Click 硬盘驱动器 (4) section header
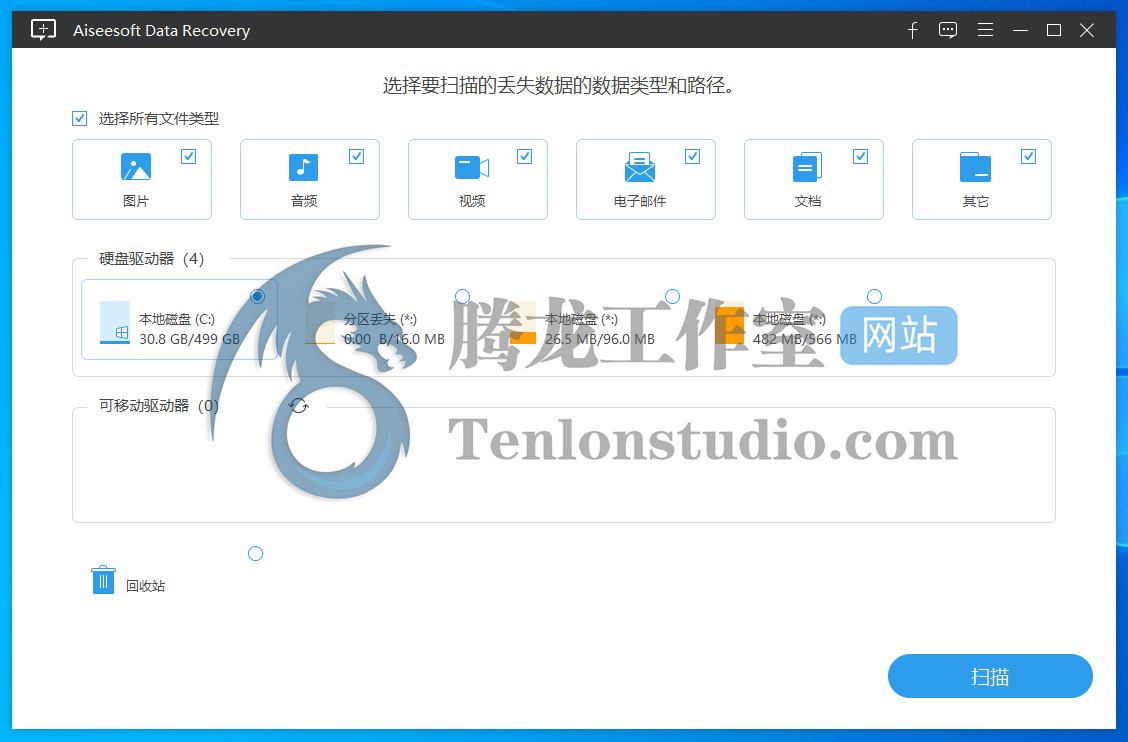1128x742 pixels. [x=151, y=258]
